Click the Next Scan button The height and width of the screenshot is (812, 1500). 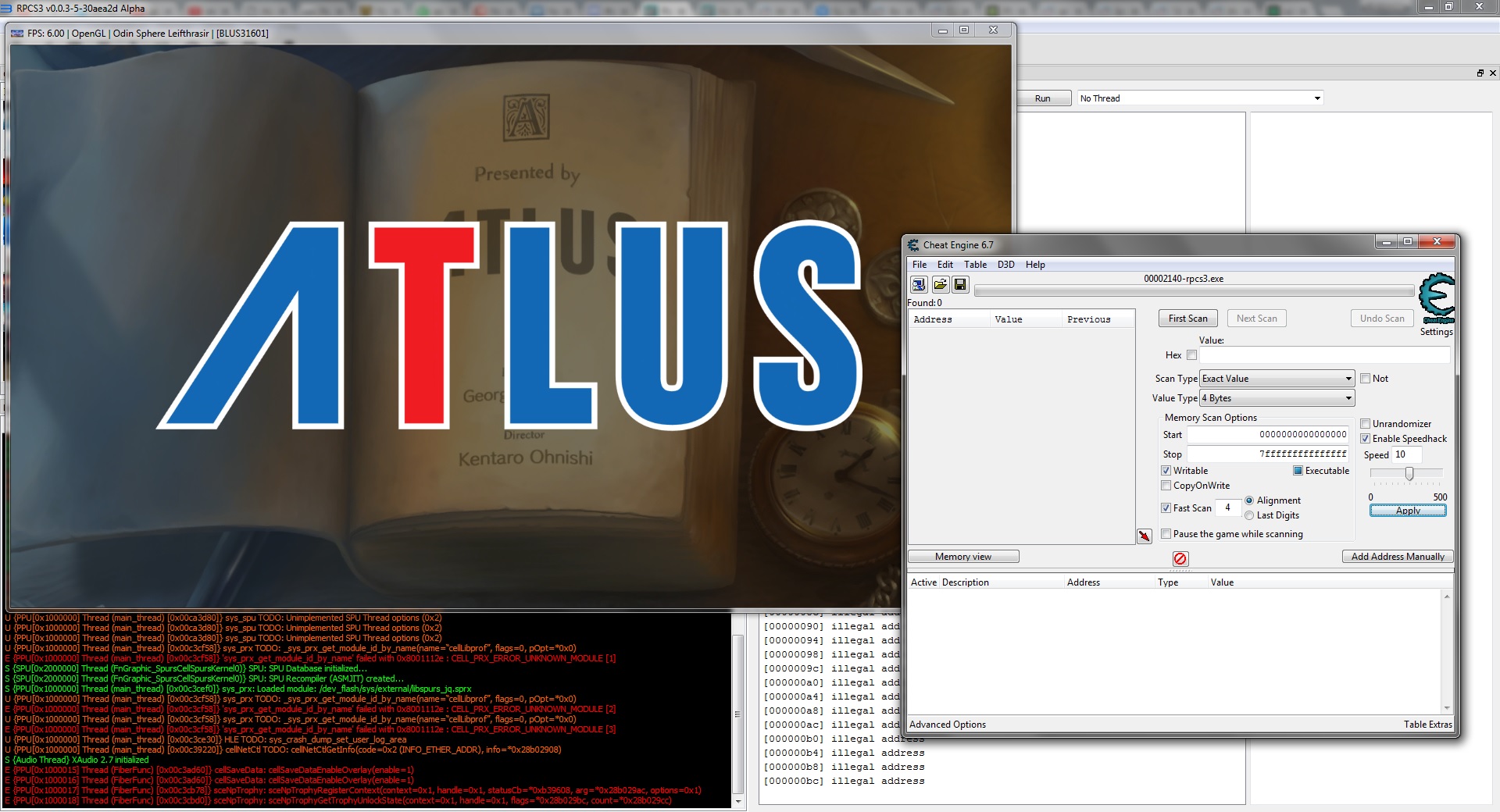1257,319
